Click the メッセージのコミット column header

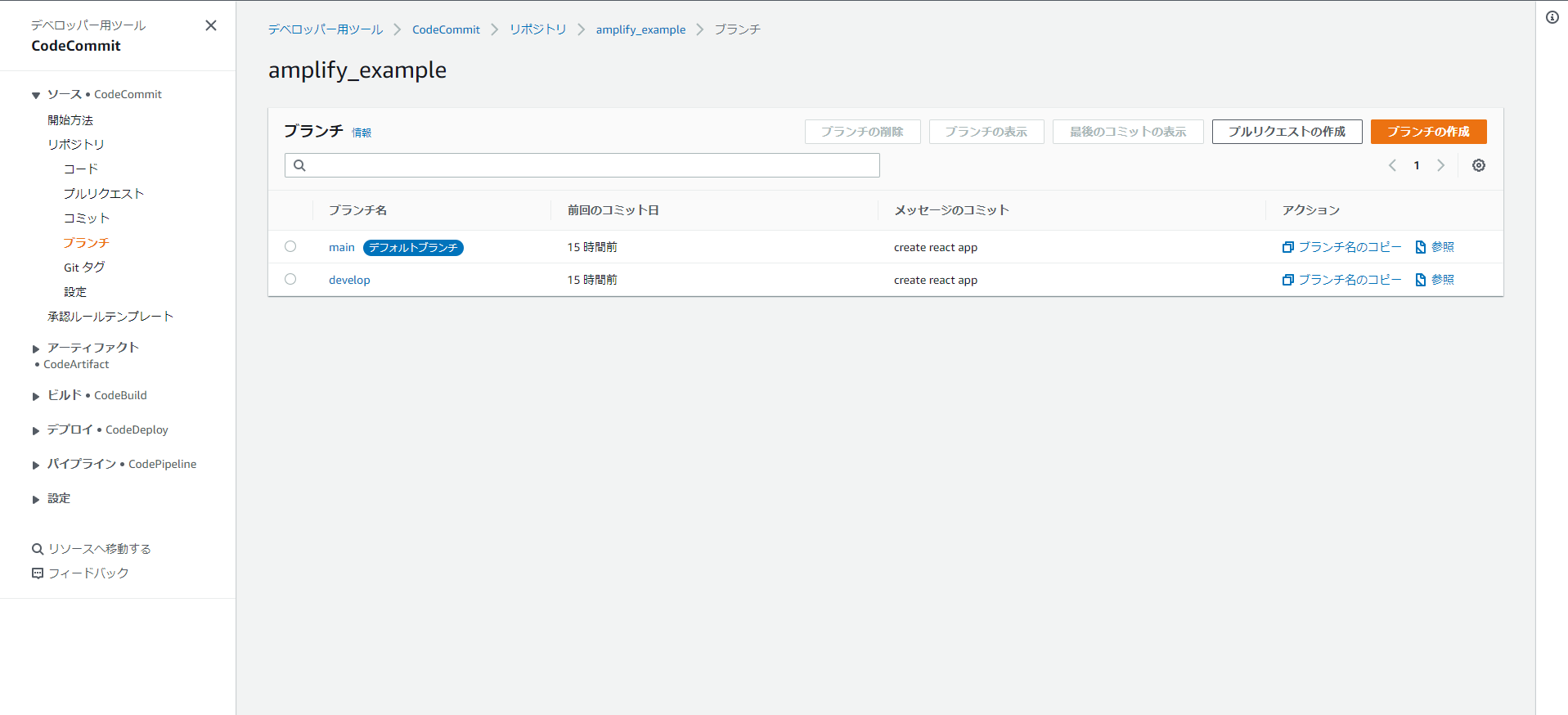951,210
